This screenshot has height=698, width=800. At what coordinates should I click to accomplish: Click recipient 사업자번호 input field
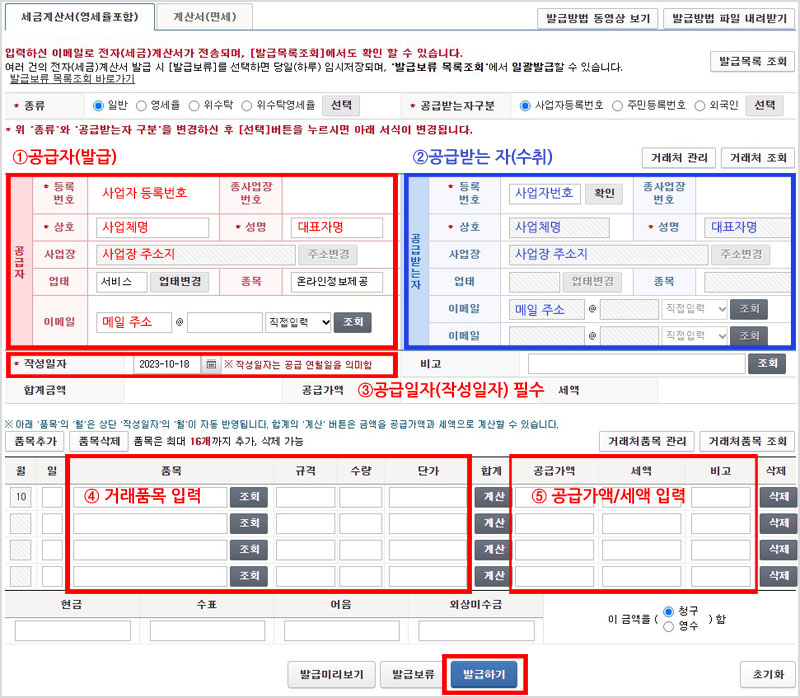click(x=545, y=193)
